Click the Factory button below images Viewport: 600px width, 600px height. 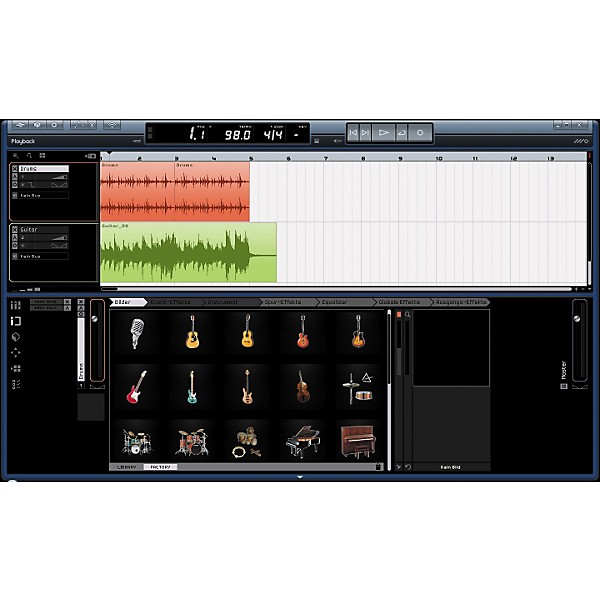pyautogui.click(x=159, y=467)
